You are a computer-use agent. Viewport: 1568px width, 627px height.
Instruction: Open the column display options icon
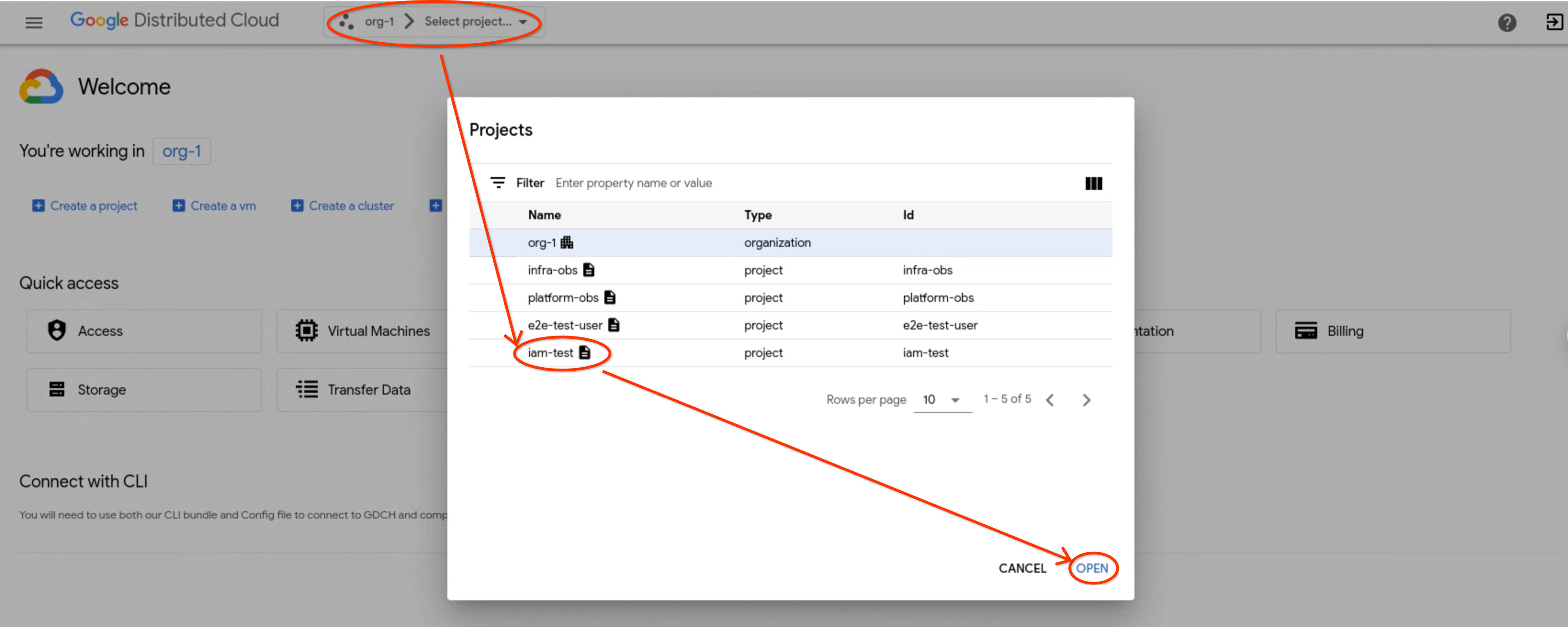tap(1093, 183)
